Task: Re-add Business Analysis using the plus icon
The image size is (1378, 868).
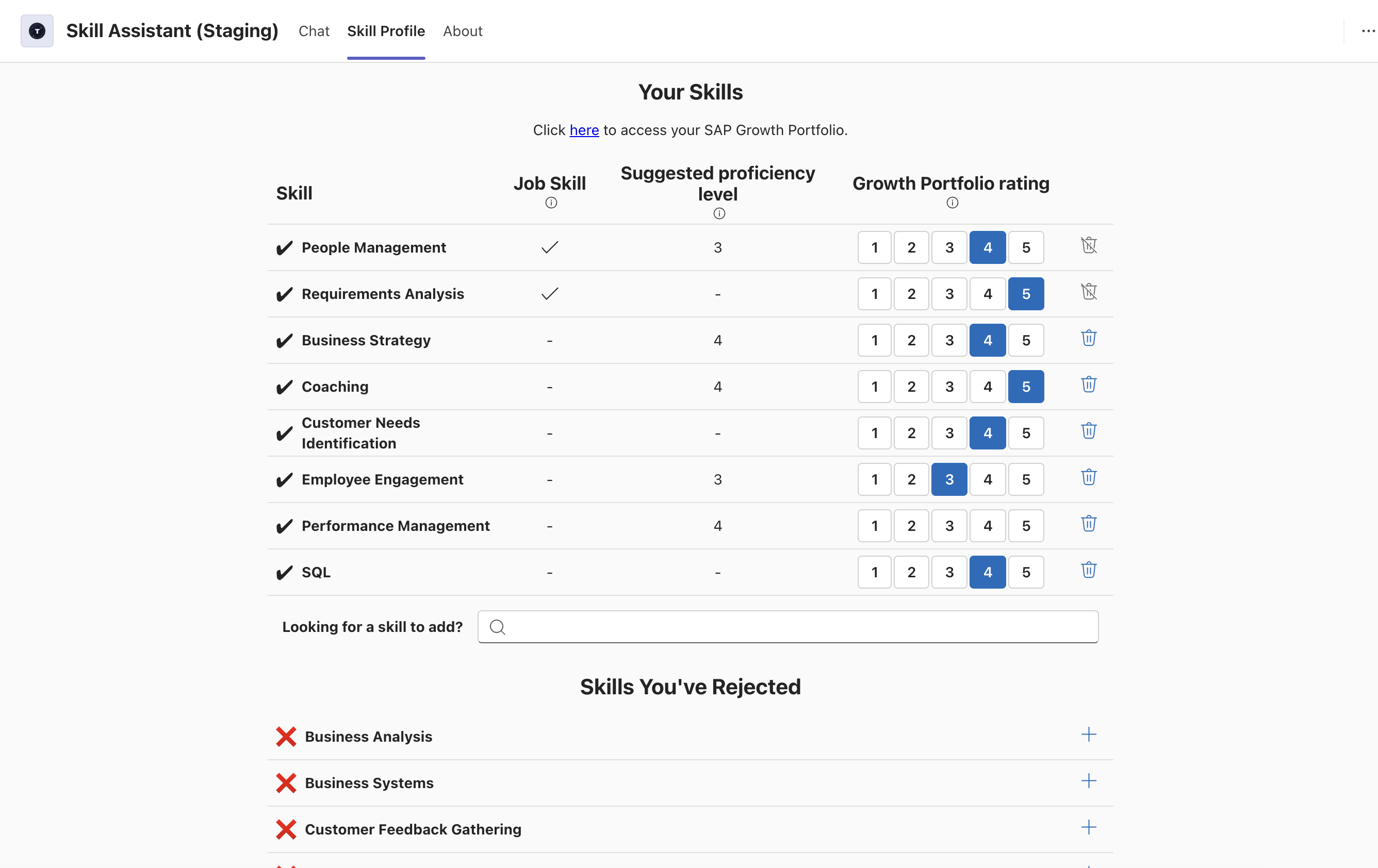Action: click(1089, 735)
